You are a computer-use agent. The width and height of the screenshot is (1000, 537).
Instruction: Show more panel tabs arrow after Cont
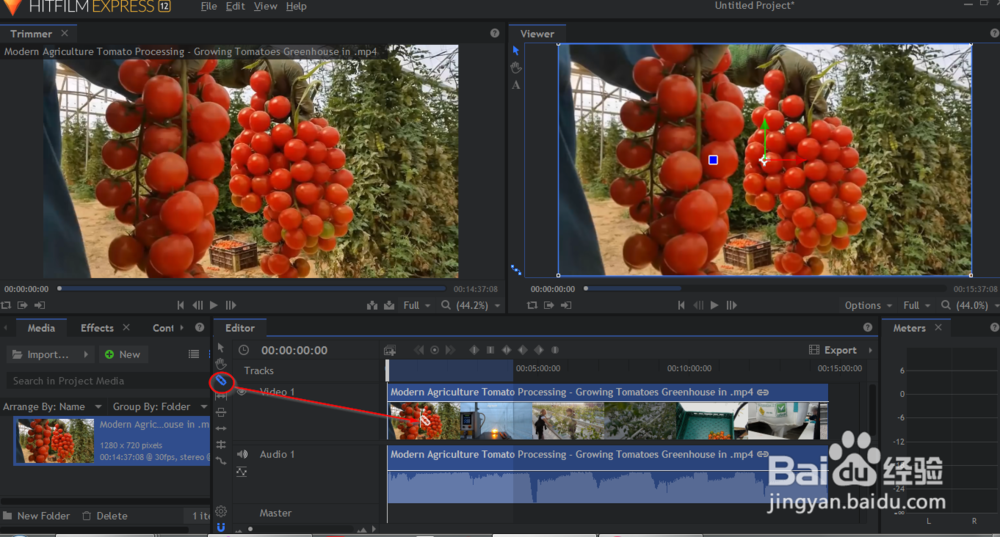182,328
